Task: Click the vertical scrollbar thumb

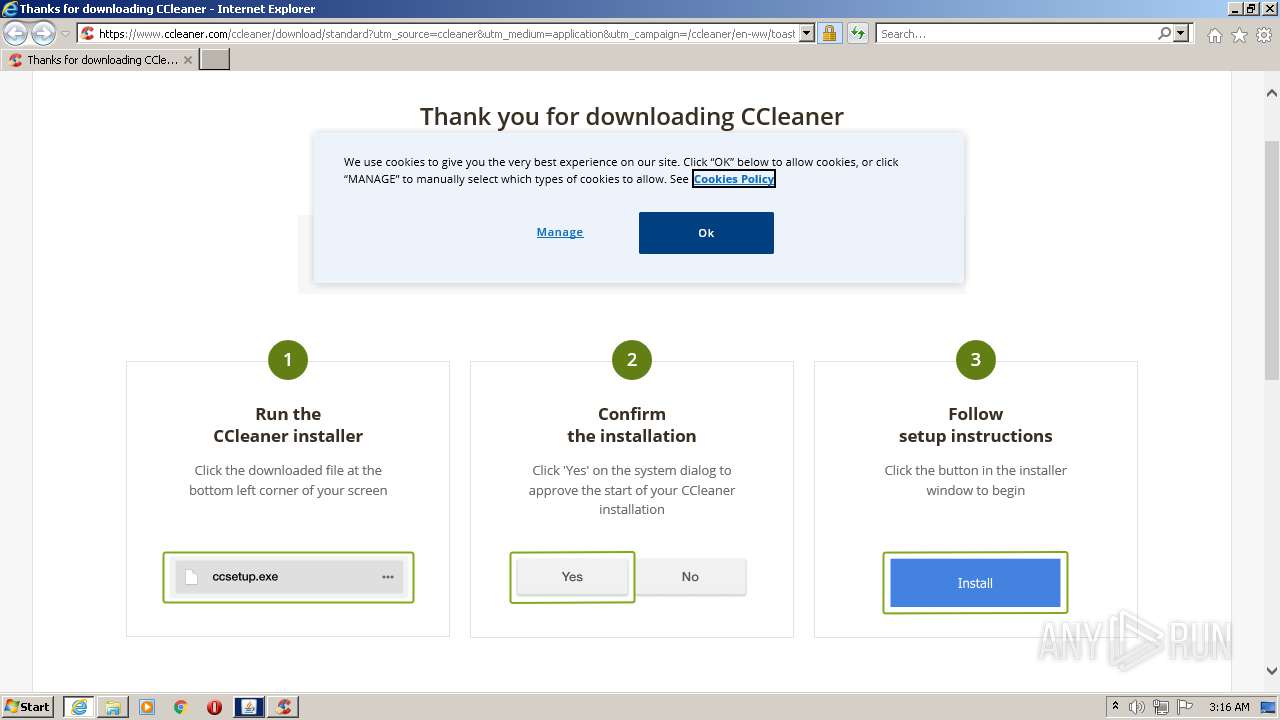Action: pos(1272,260)
